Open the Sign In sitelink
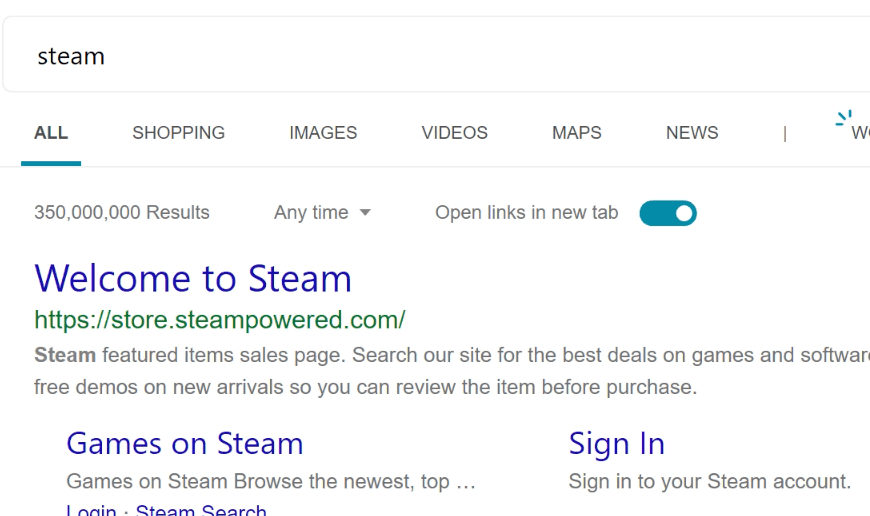This screenshot has height=516, width=870. pyautogui.click(x=616, y=444)
